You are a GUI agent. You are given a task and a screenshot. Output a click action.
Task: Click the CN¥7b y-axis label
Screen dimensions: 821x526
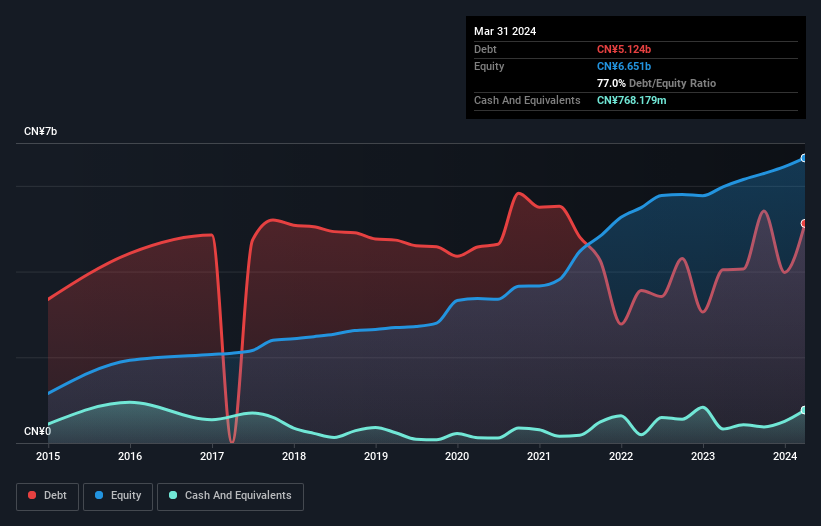[x=40, y=131]
